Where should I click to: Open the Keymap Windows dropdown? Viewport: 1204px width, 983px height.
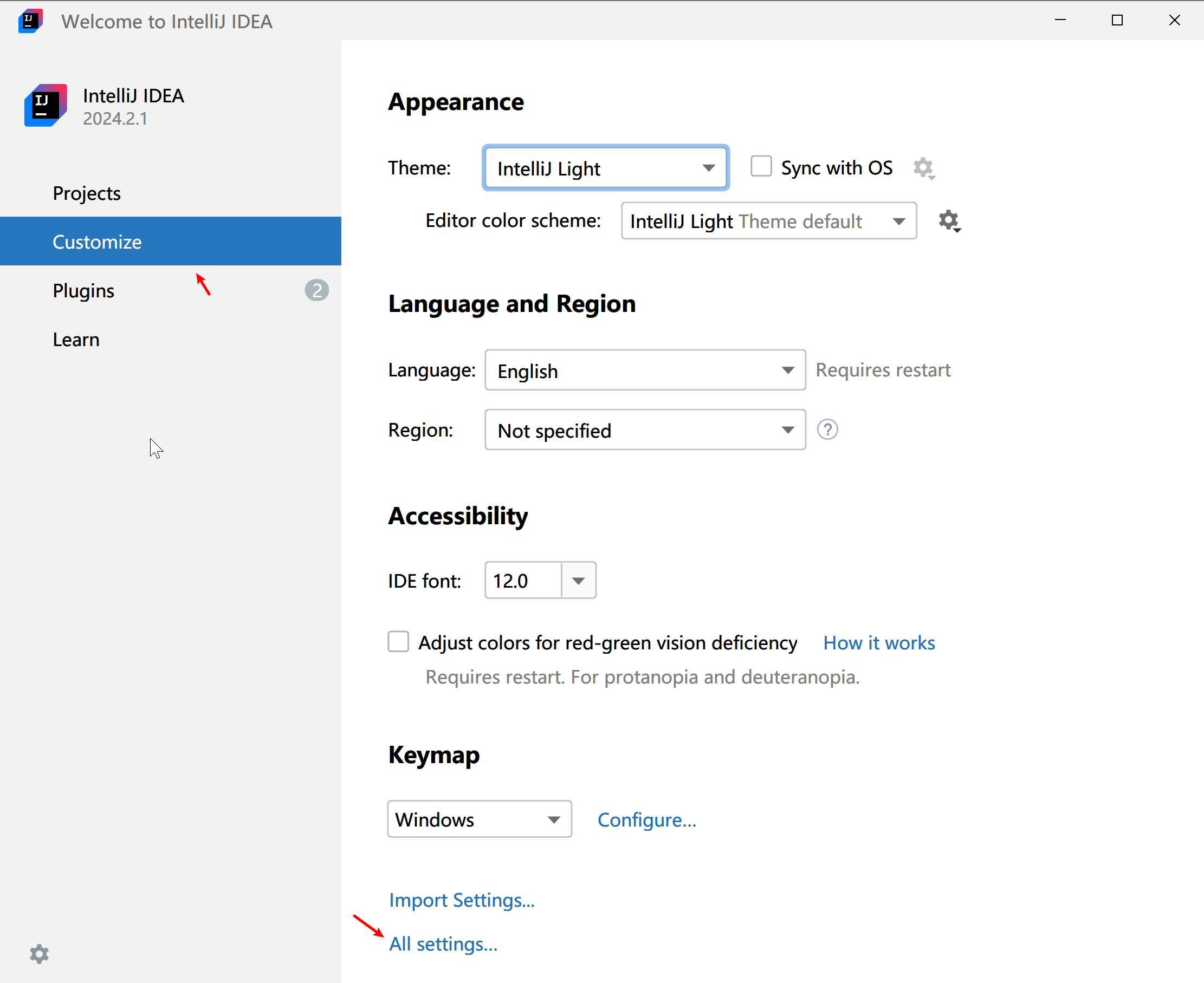[x=479, y=819]
